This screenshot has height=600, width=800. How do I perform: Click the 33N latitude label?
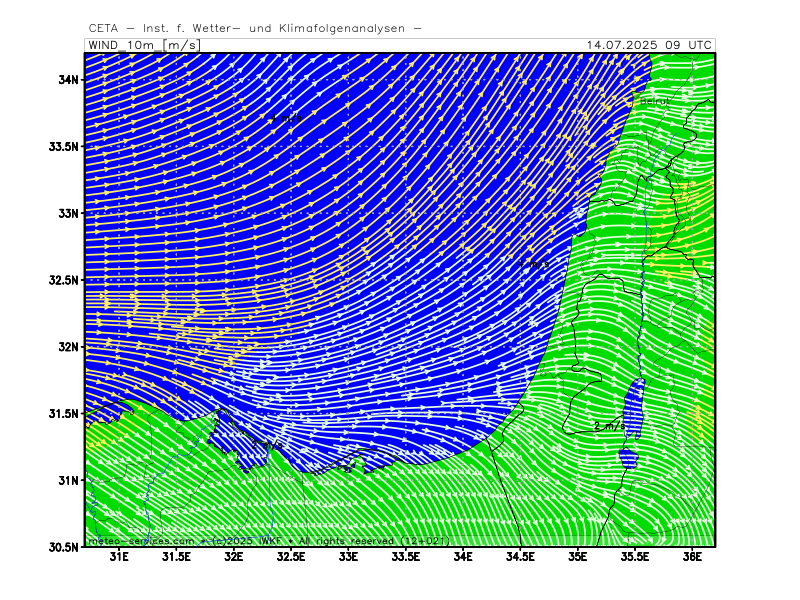tap(68, 213)
